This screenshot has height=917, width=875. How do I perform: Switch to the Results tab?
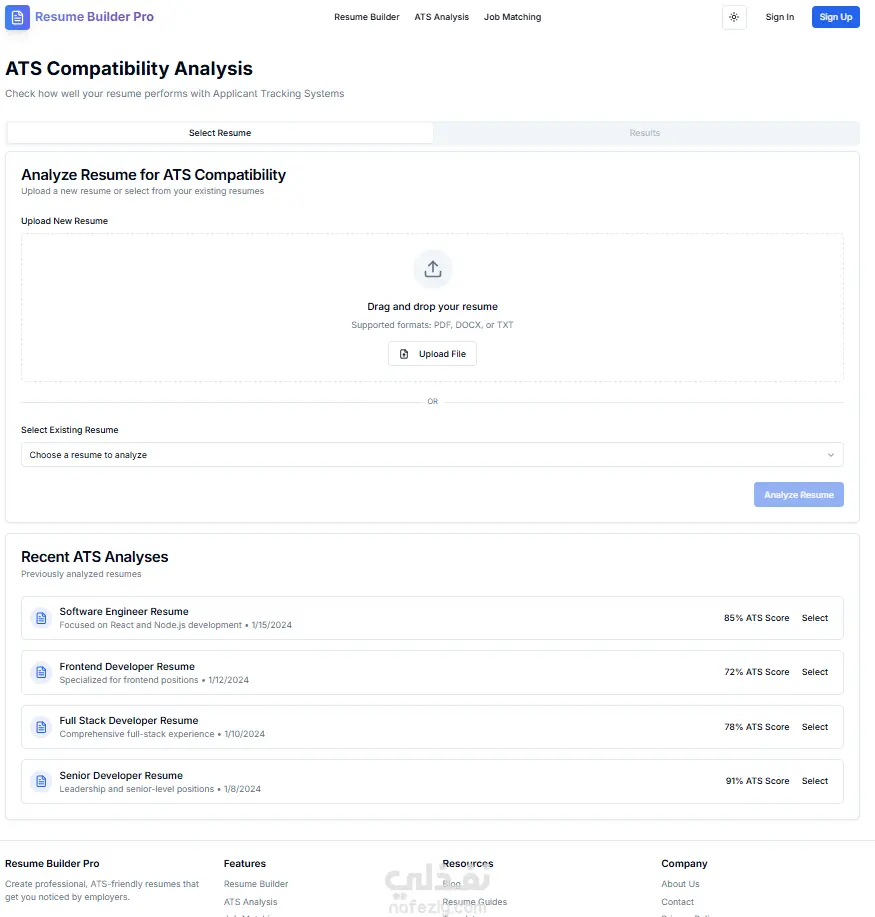[645, 133]
